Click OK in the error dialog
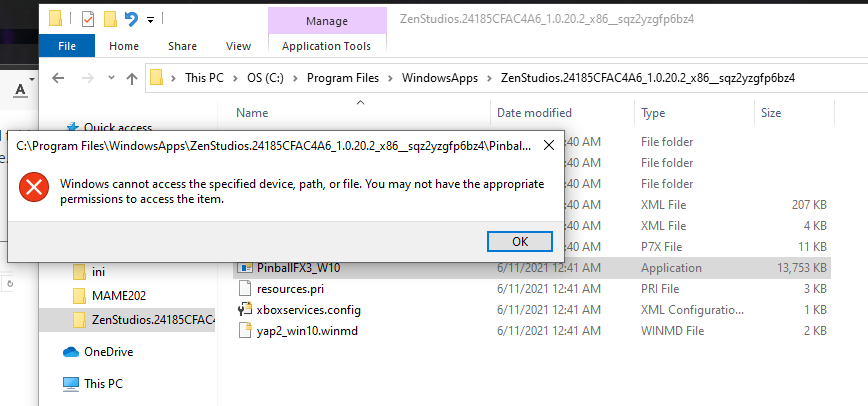 click(x=520, y=241)
